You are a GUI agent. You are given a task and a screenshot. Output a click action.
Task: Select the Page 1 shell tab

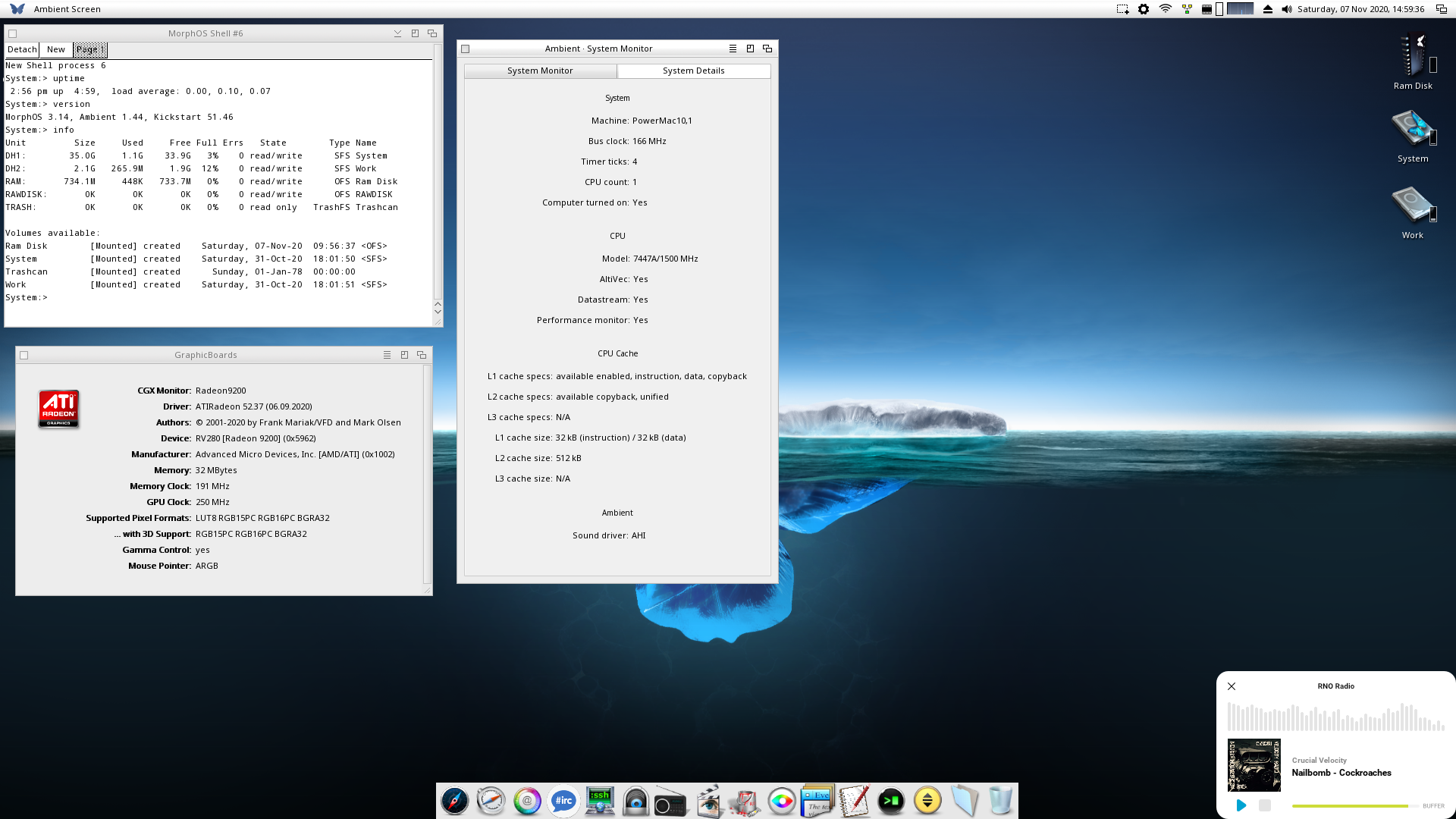click(89, 49)
